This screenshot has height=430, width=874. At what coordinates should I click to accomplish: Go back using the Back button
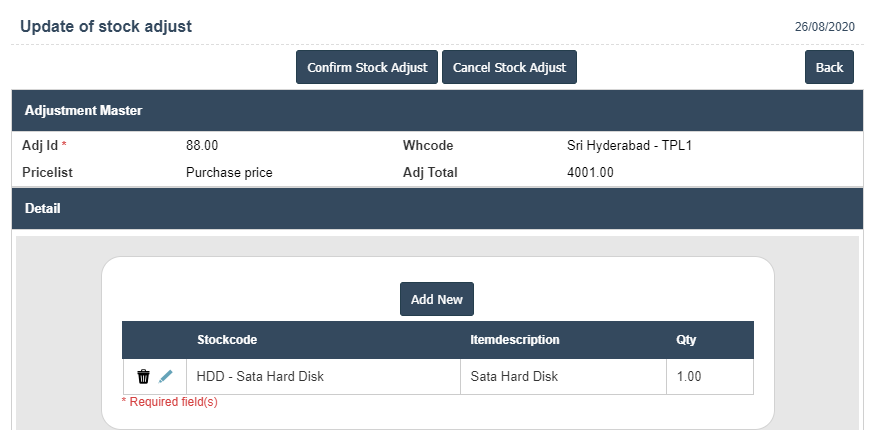click(x=829, y=68)
